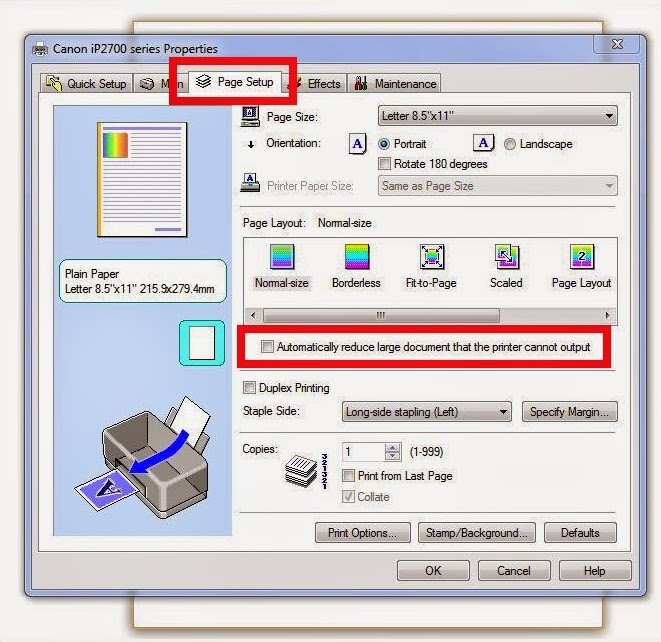Pick the Scaled layout icon
661x642 pixels.
click(x=507, y=257)
